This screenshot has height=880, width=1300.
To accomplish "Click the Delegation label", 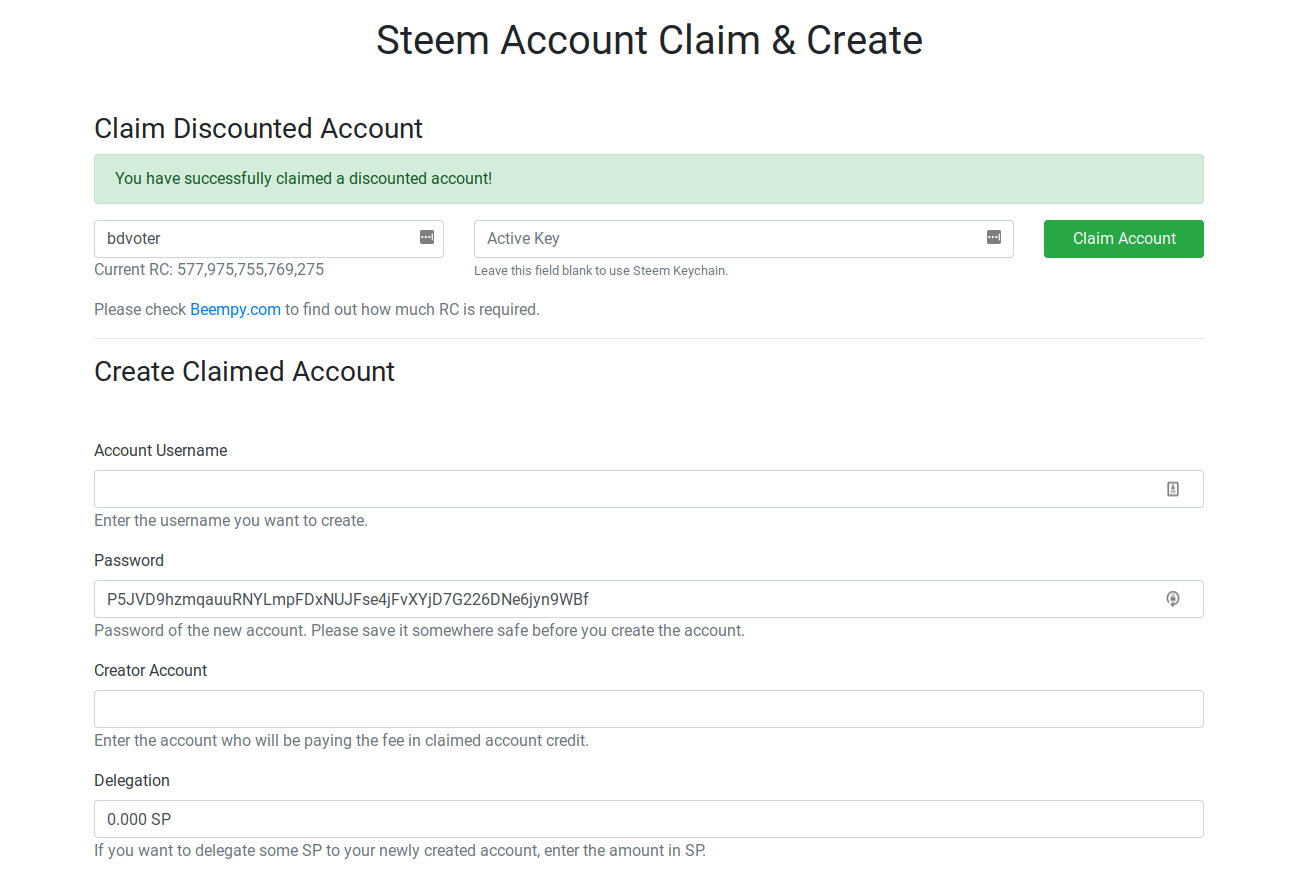I will click(132, 781).
